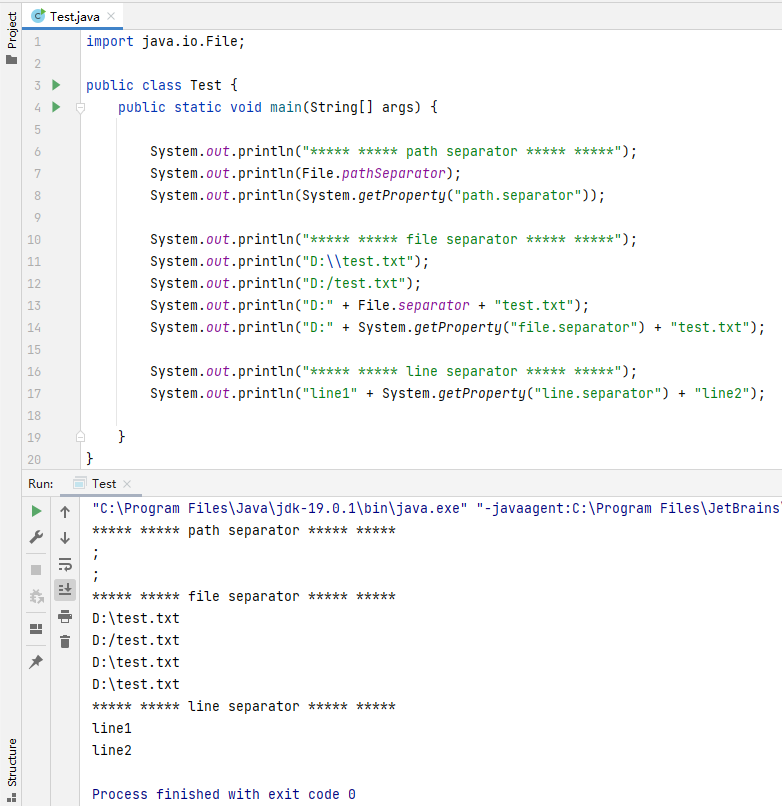Collapse the Test class fold arrow at line 3
The height and width of the screenshot is (806, 782).
(80, 85)
